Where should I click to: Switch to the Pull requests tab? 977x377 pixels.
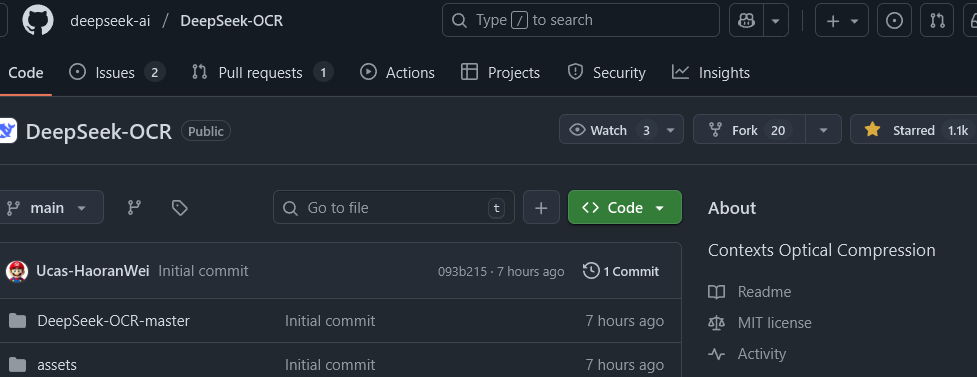click(262, 73)
